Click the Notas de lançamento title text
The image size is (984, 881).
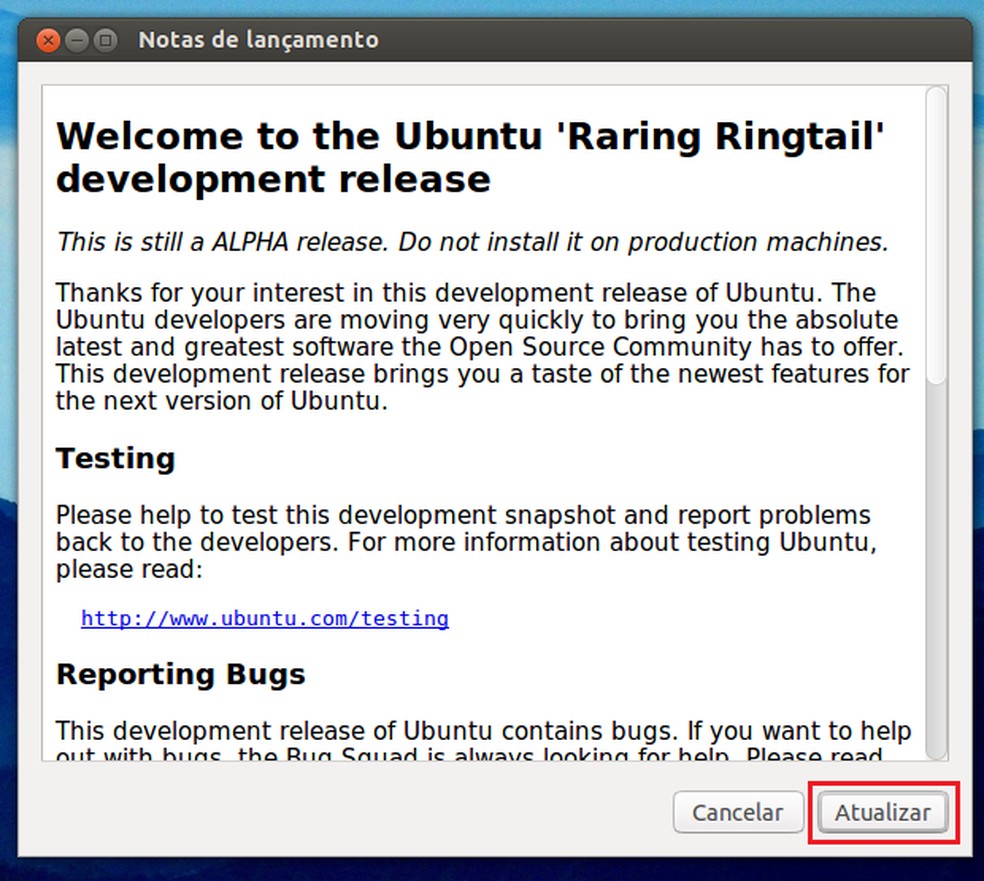coord(259,40)
